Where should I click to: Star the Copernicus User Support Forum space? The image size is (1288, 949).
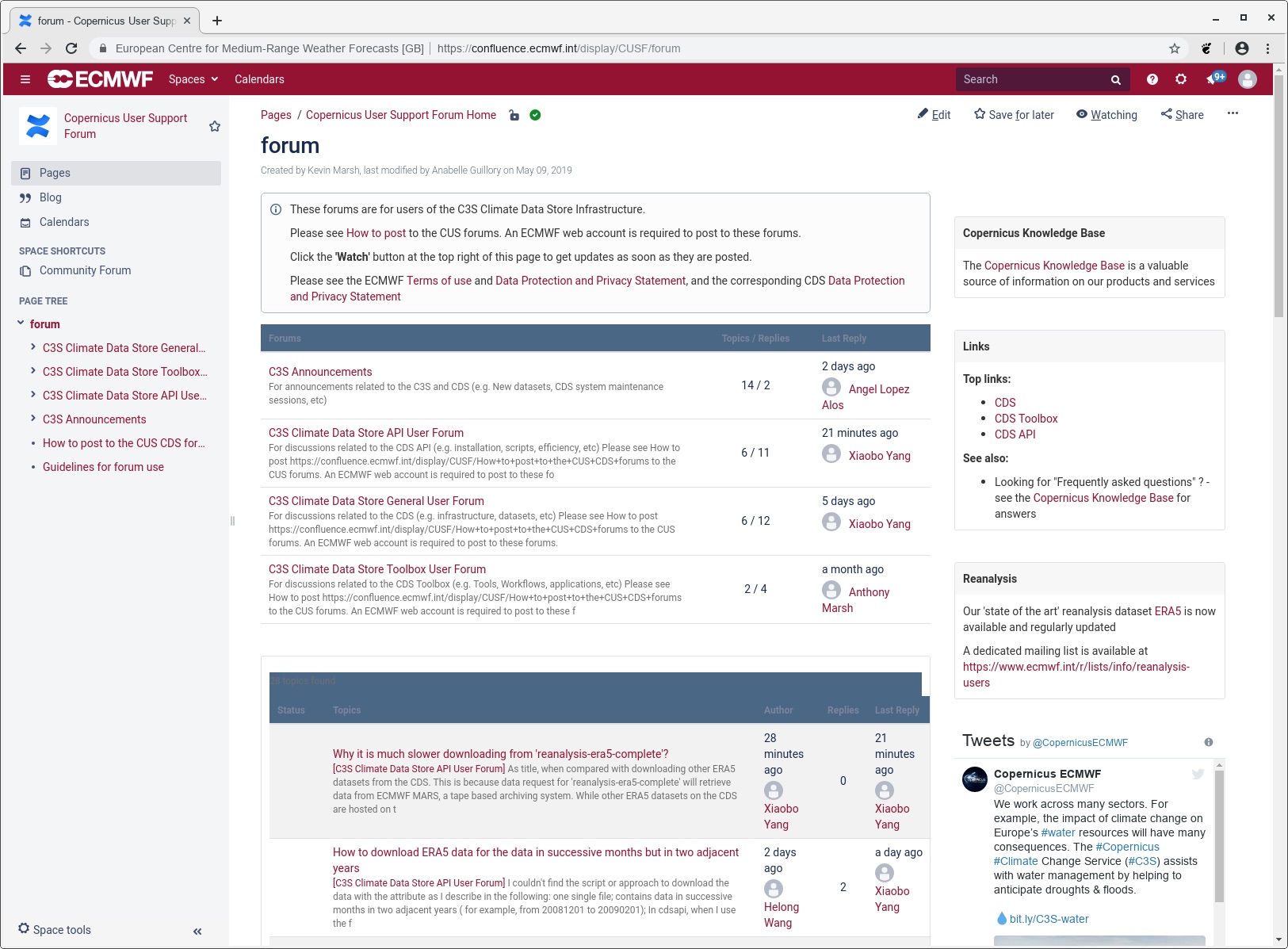215,126
